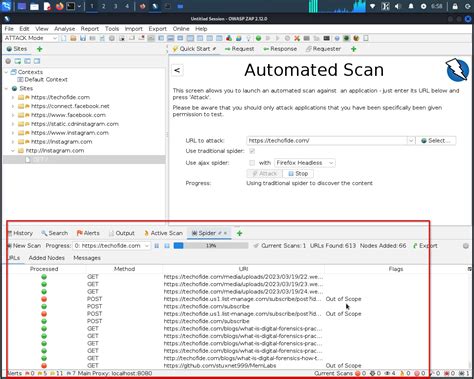
Task: Select https://static.cdninstagram.com in Sites tree
Action: (75, 124)
